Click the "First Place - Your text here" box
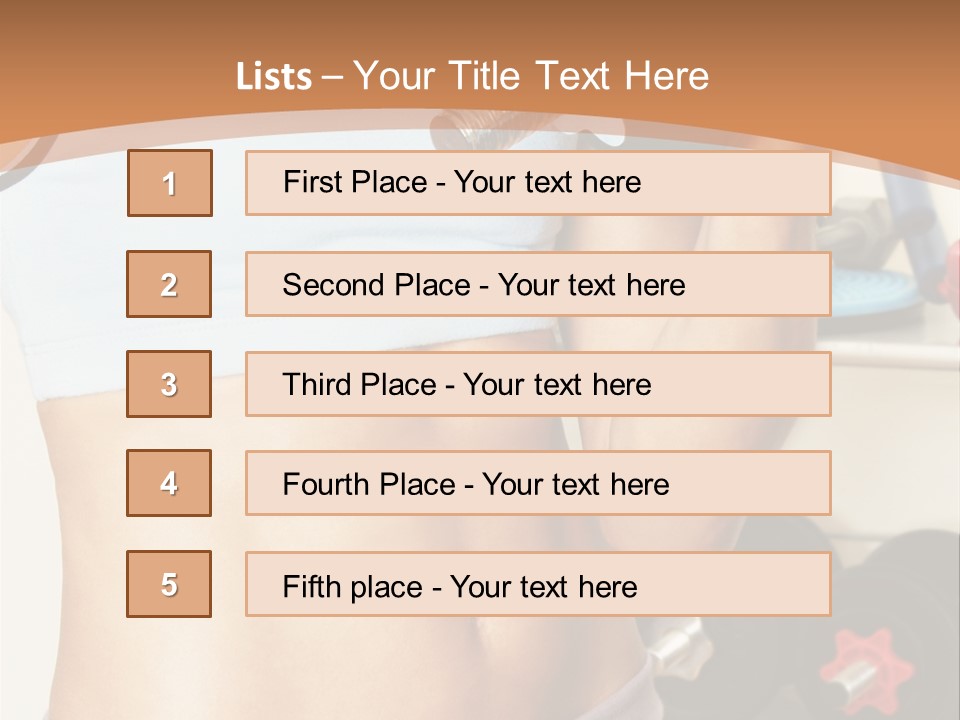 pyautogui.click(x=537, y=183)
